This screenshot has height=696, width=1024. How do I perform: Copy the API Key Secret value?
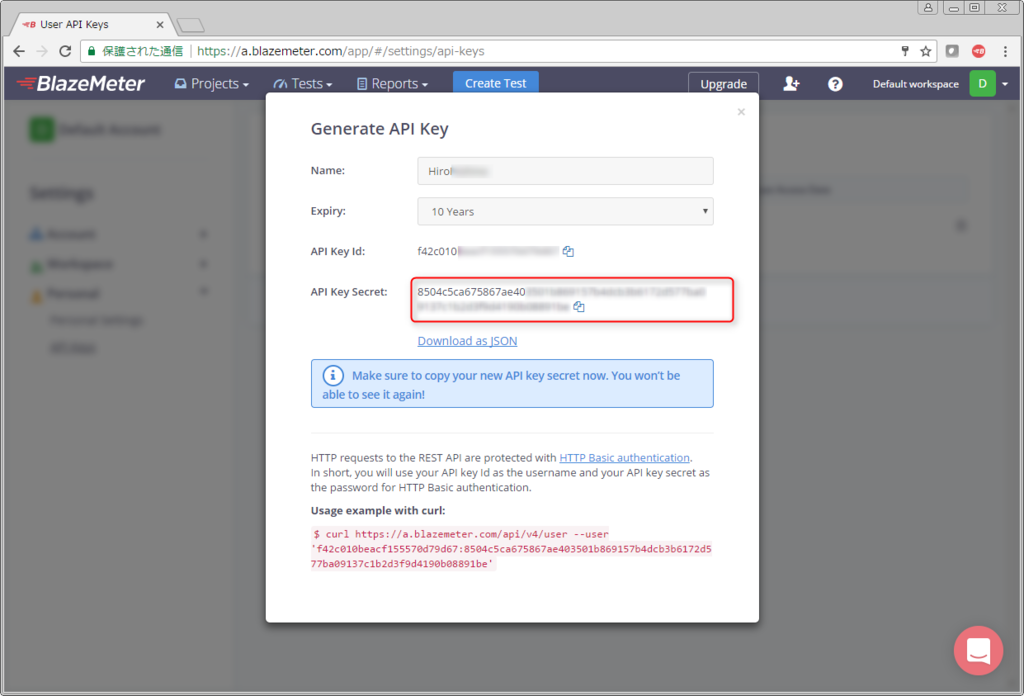pos(579,307)
